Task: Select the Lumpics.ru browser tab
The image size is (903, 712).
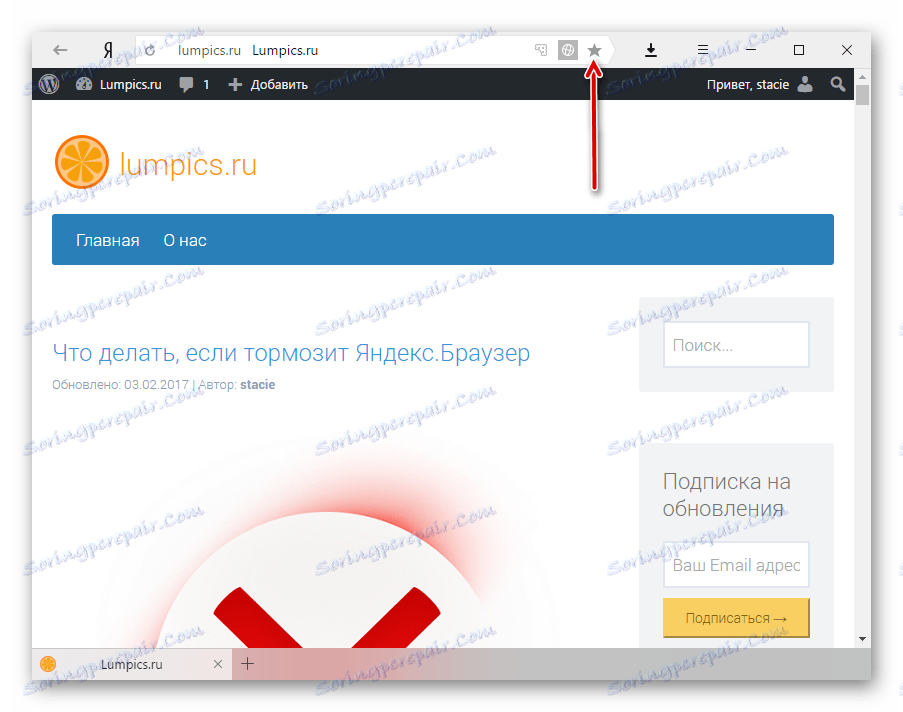Action: (x=132, y=664)
